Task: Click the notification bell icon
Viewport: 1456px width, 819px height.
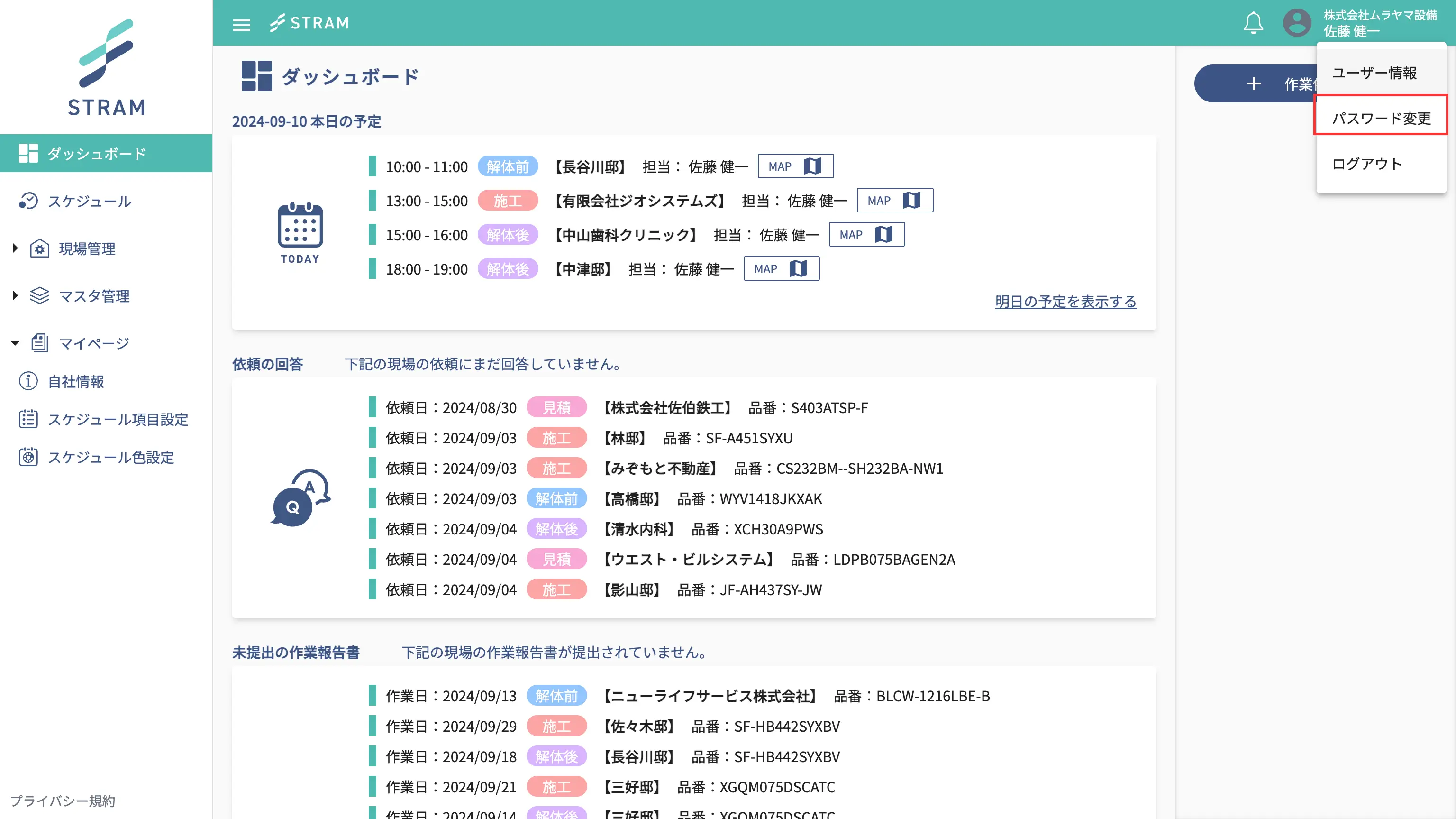Action: point(1253,23)
